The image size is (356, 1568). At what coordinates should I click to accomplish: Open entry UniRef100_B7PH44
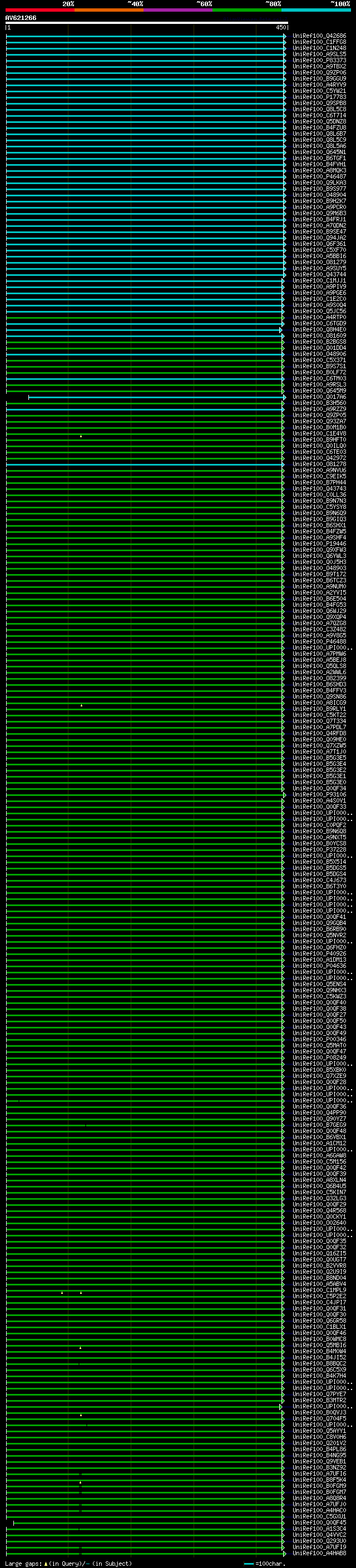click(319, 483)
